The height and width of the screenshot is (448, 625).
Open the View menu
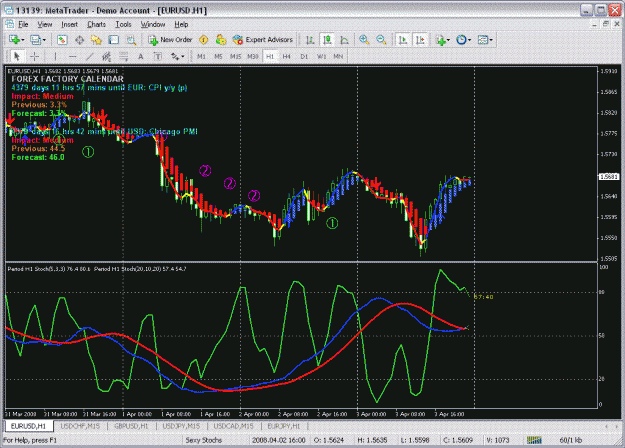[45, 24]
